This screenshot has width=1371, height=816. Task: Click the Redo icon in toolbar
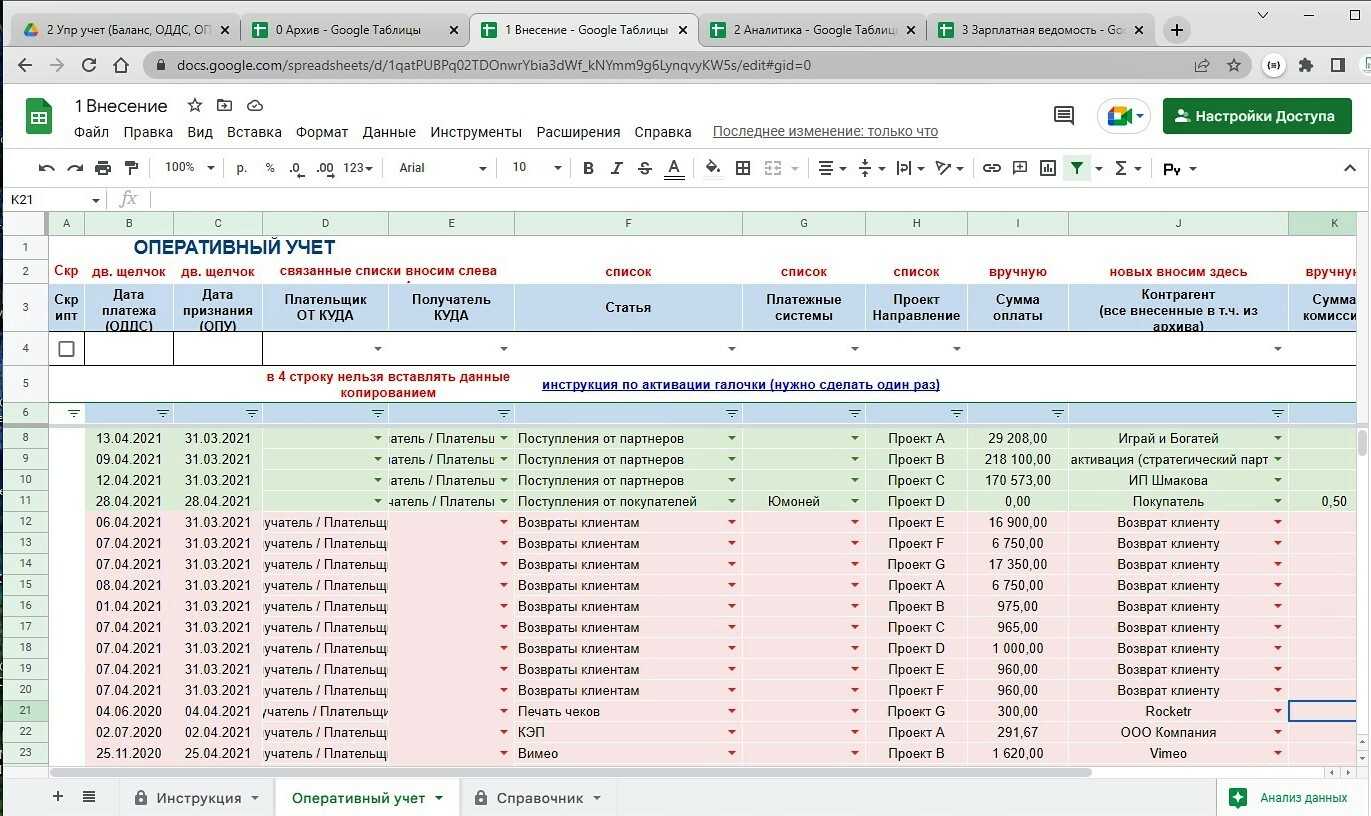[x=75, y=168]
